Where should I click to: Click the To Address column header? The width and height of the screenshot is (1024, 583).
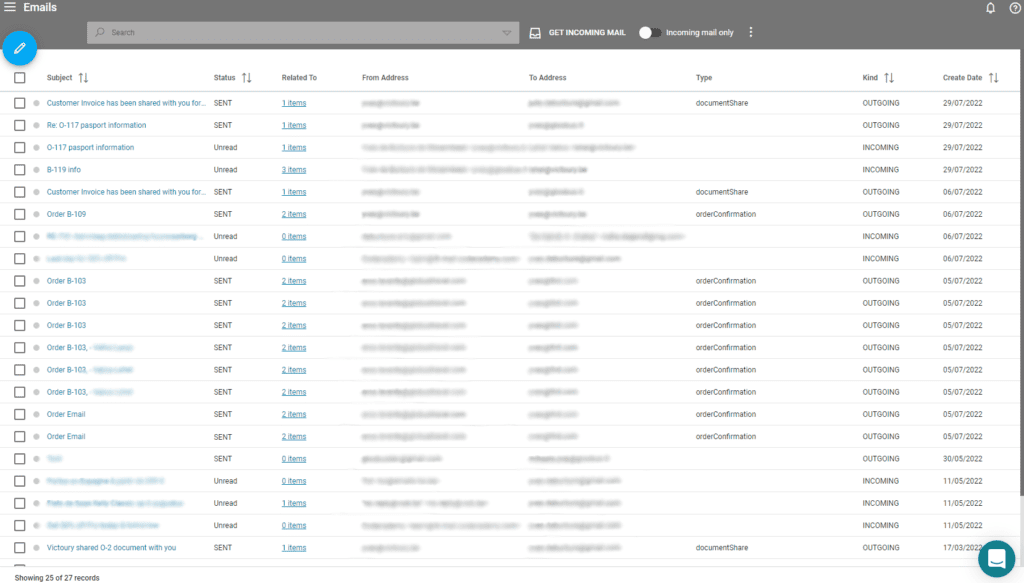coord(547,78)
